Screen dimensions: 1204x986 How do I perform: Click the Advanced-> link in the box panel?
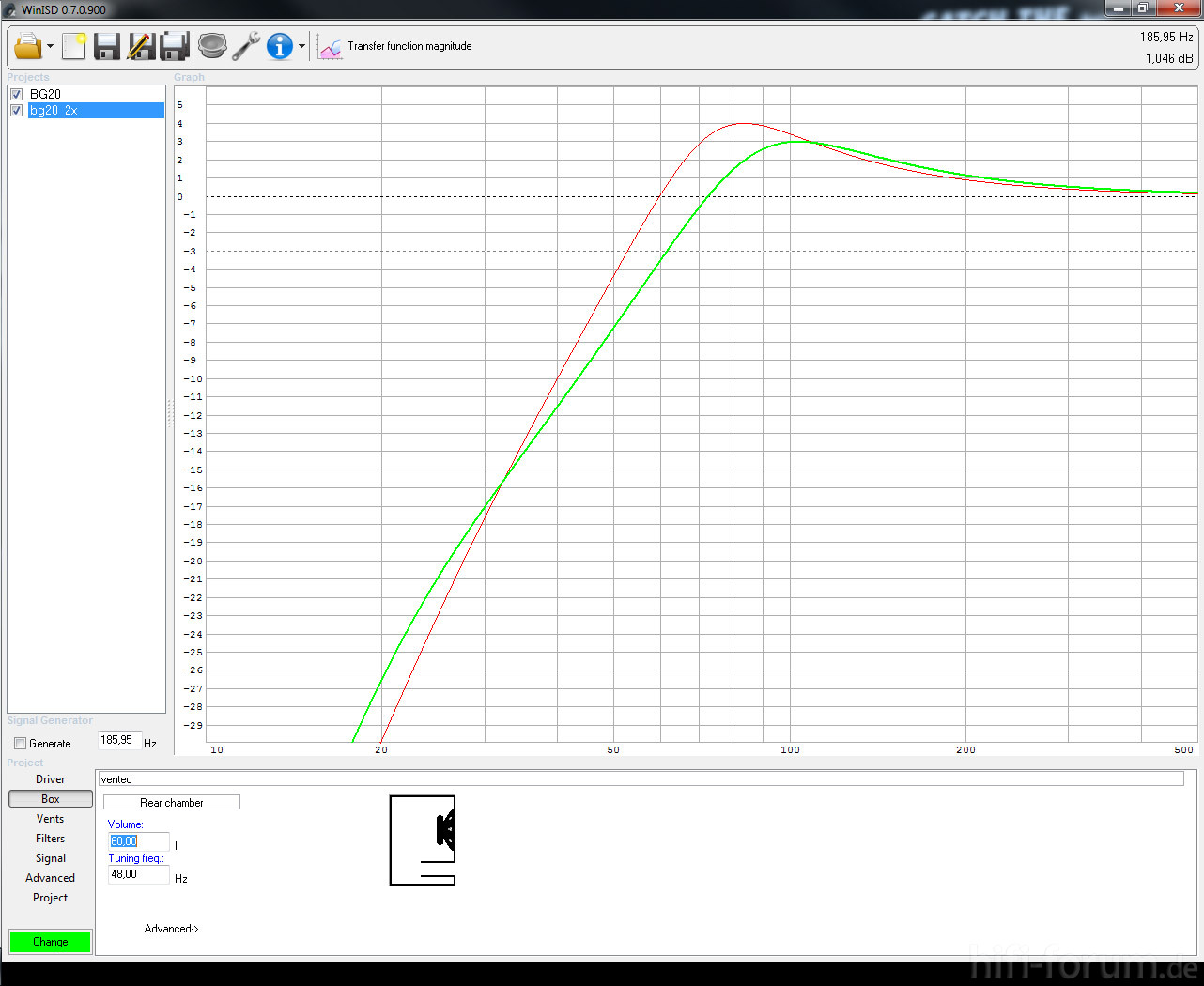tap(171, 929)
